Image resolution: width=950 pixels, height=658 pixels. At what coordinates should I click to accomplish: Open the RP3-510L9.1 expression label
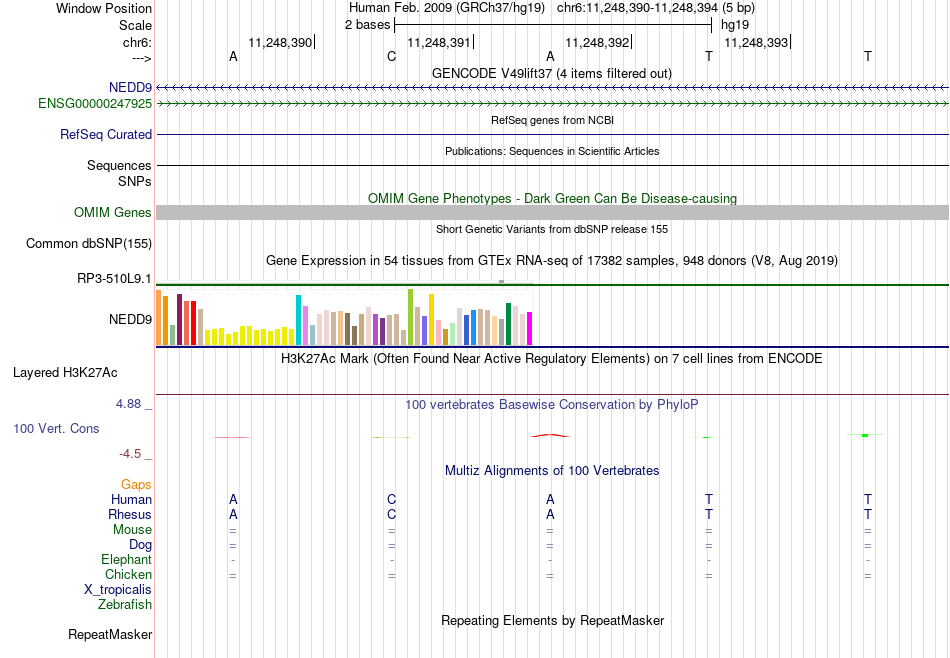coord(114,279)
